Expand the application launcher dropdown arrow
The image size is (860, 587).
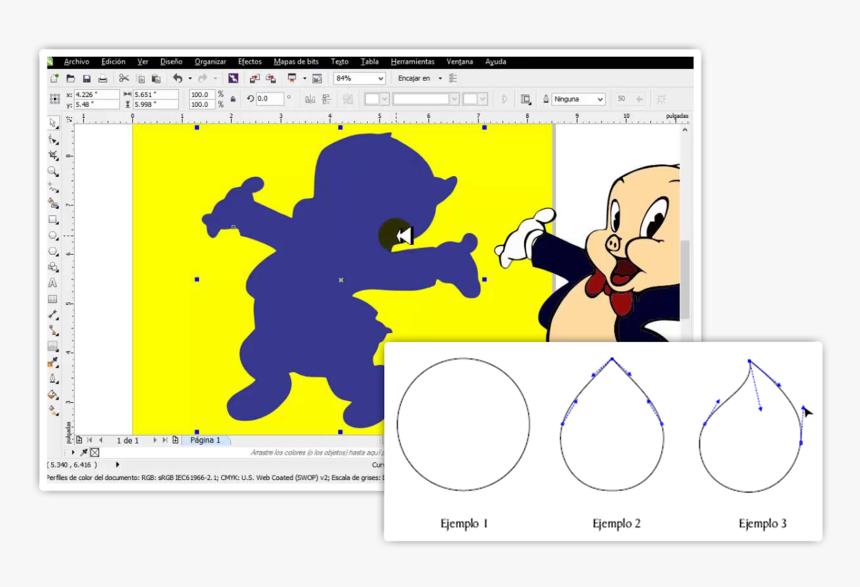click(x=304, y=78)
